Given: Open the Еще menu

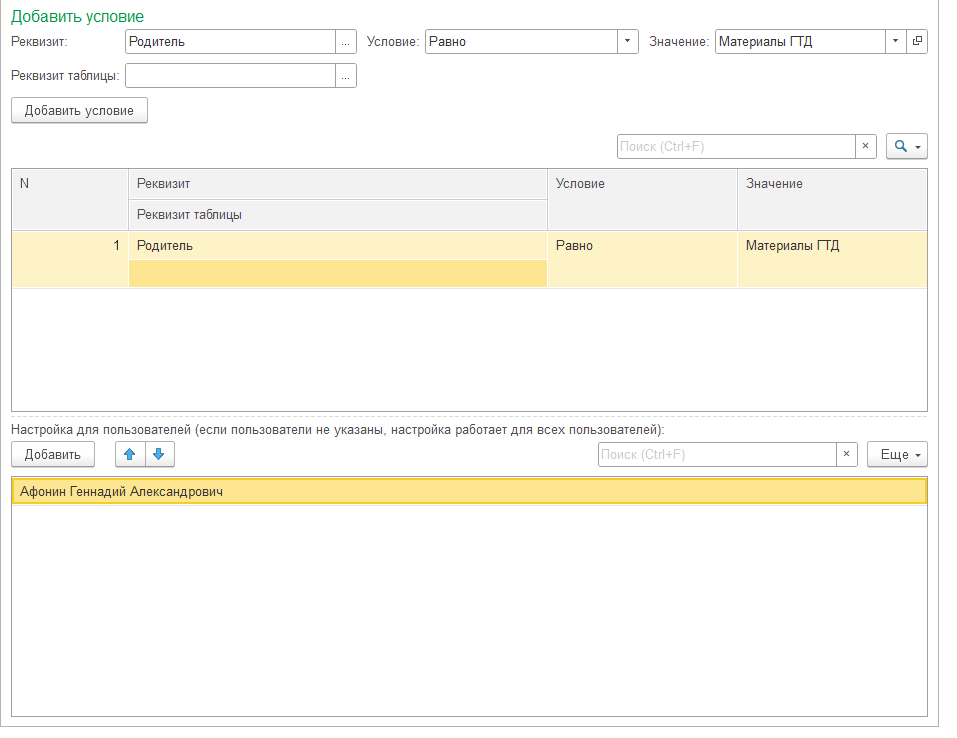Looking at the screenshot, I should (x=897, y=455).
